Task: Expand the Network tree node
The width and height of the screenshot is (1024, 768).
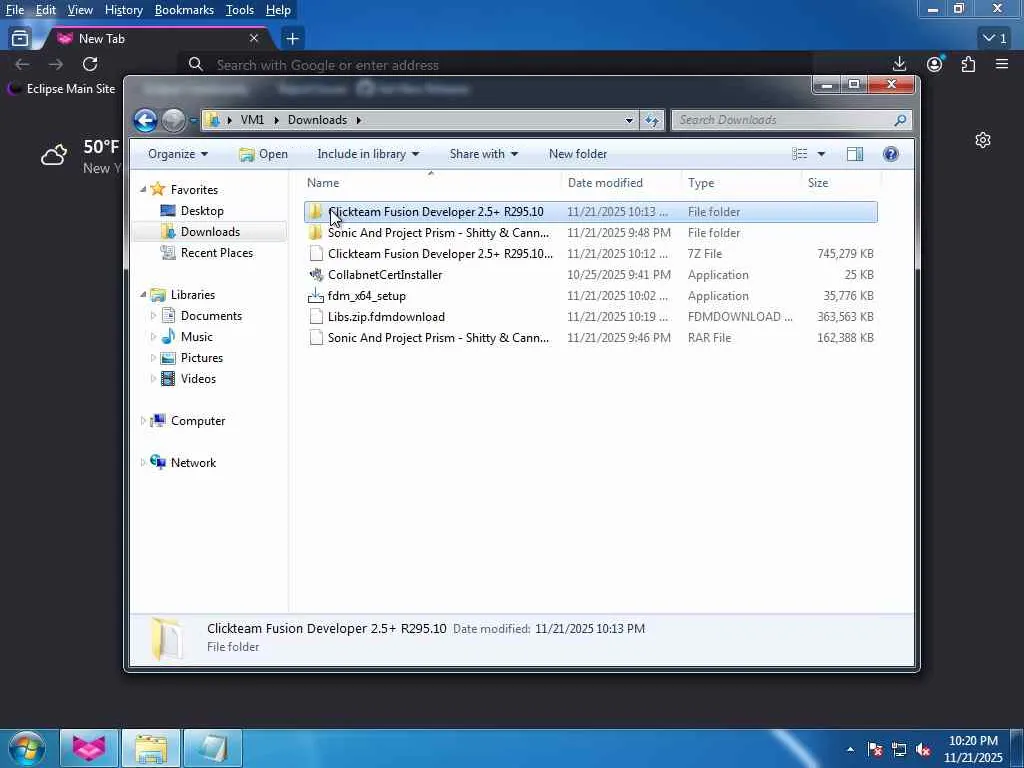Action: 143,462
